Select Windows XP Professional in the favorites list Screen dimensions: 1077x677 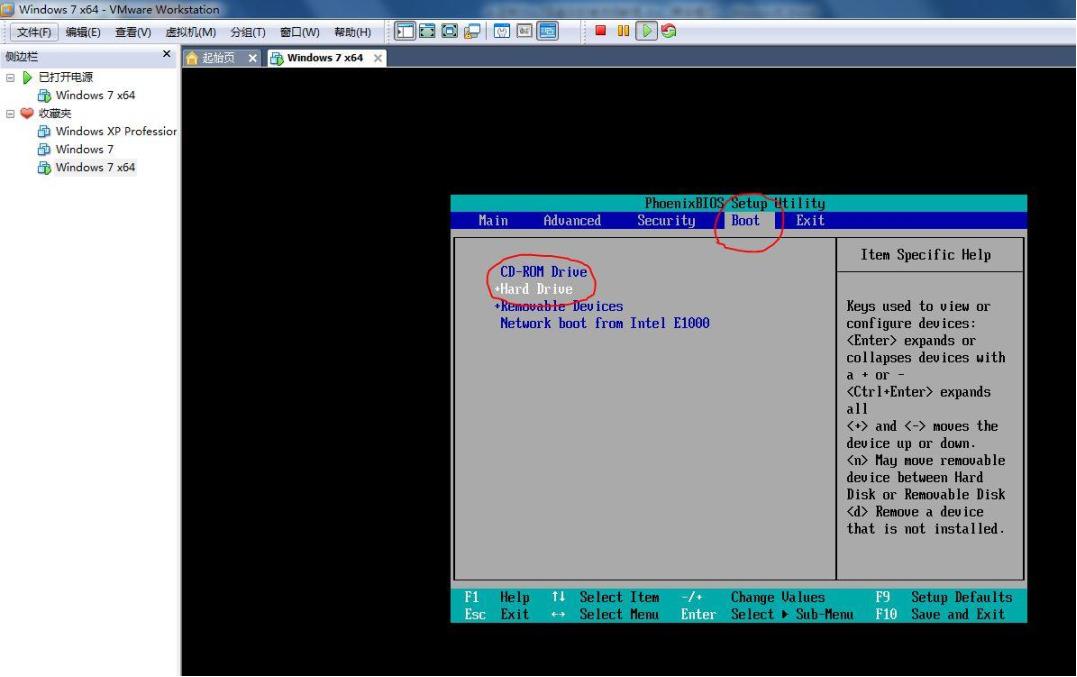pyautogui.click(x=115, y=131)
